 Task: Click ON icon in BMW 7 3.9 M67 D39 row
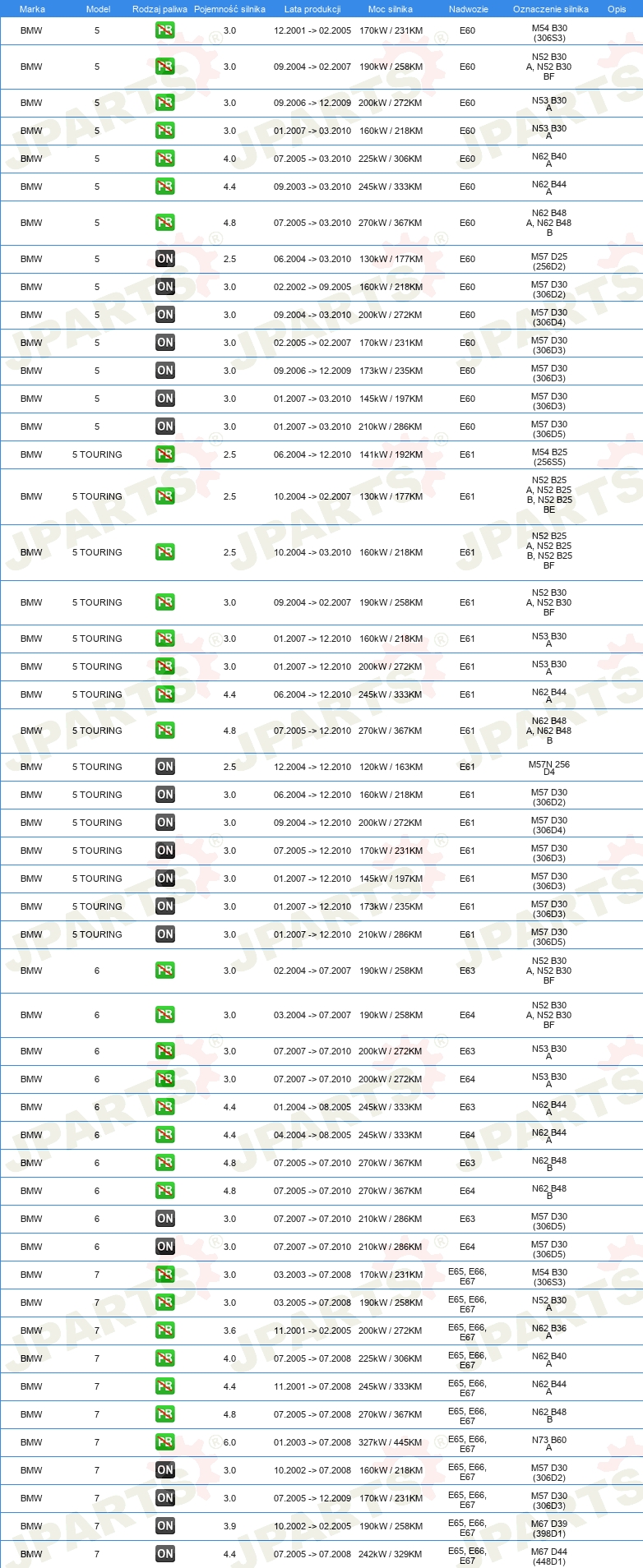coord(164,1526)
